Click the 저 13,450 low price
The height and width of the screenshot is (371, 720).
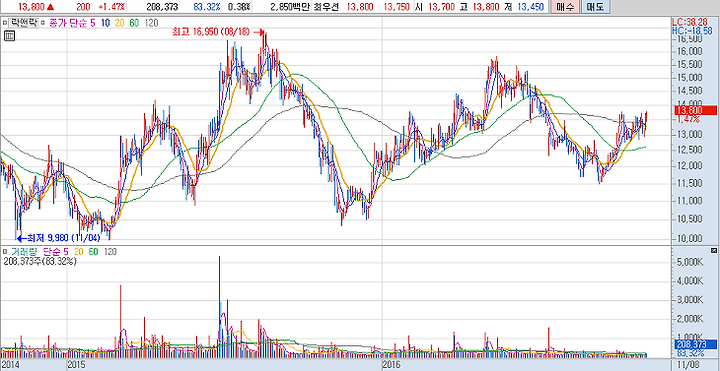[x=525, y=7]
